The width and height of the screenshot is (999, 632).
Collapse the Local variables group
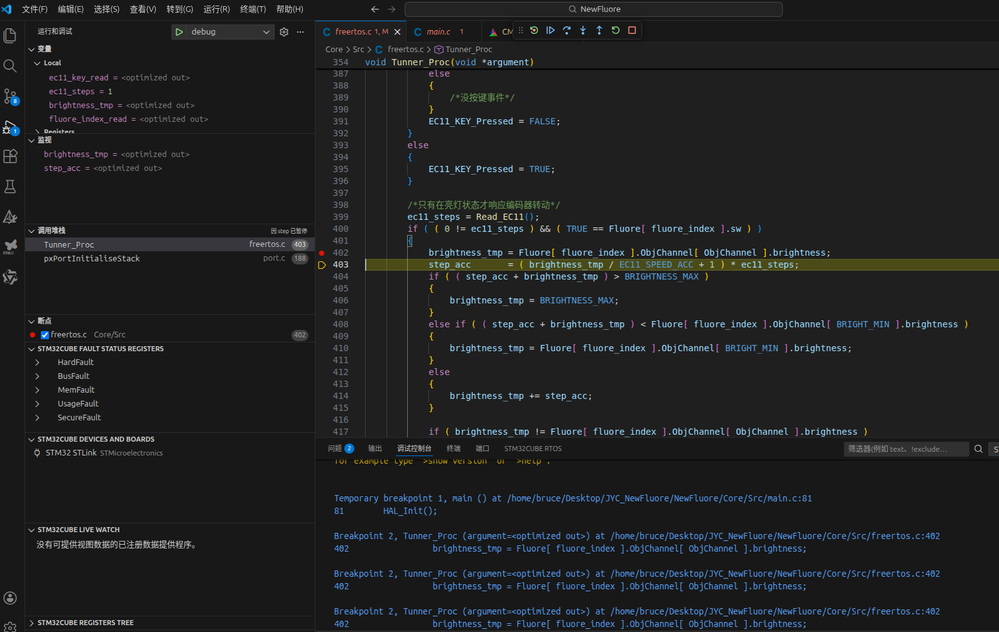(x=38, y=63)
